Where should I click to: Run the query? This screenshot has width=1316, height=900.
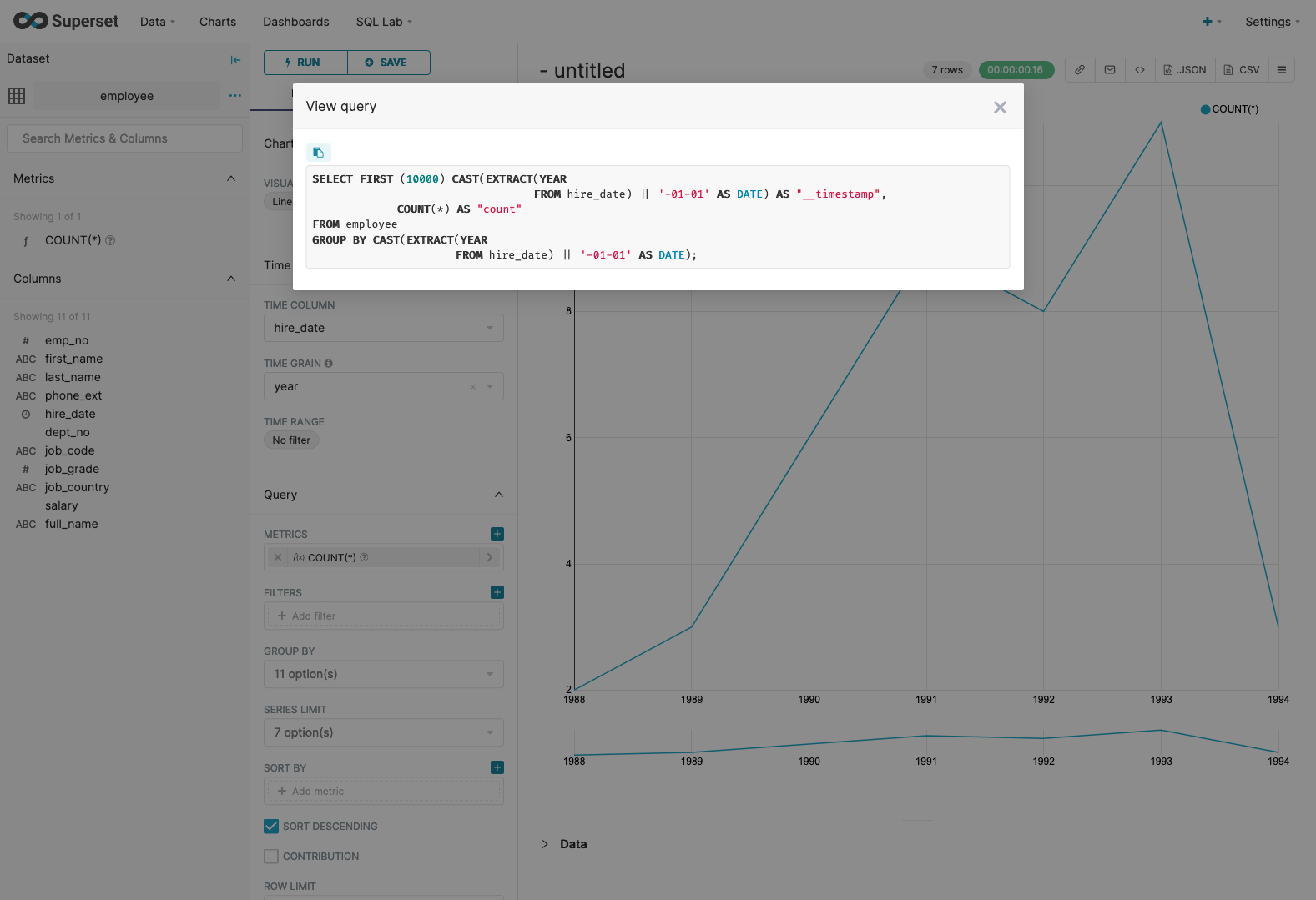[x=305, y=63]
